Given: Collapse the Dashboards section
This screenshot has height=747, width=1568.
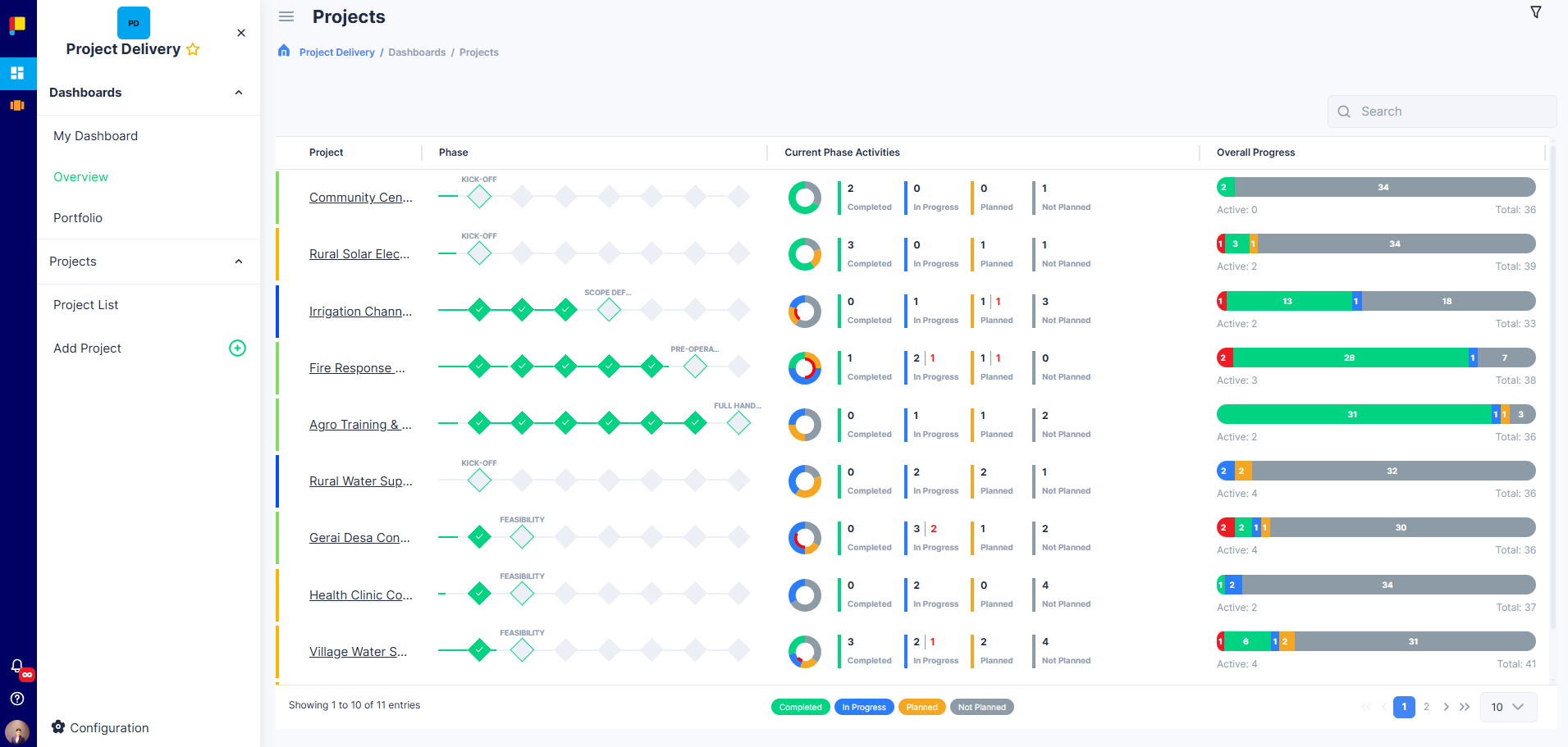Looking at the screenshot, I should point(239,92).
